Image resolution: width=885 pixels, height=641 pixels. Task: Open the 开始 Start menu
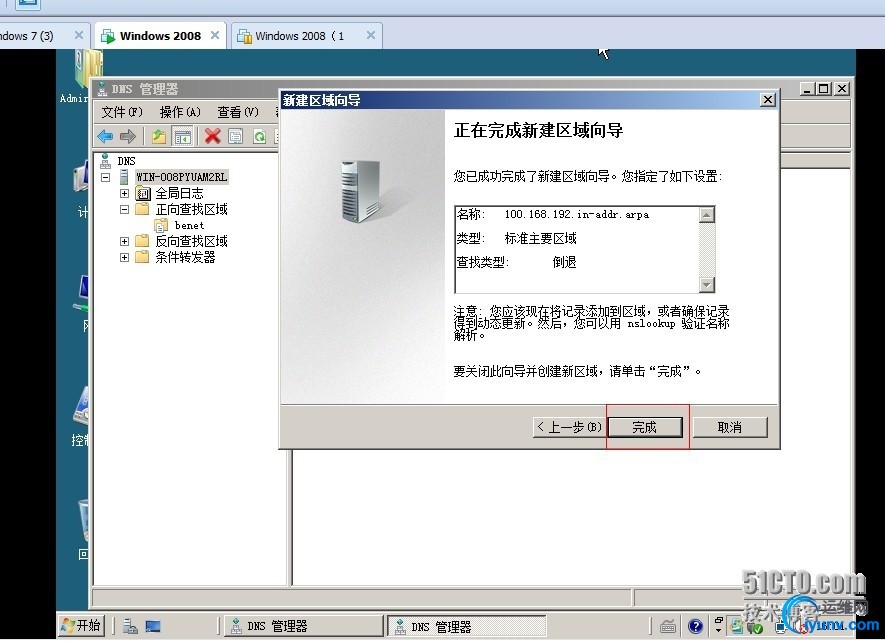click(x=81, y=625)
